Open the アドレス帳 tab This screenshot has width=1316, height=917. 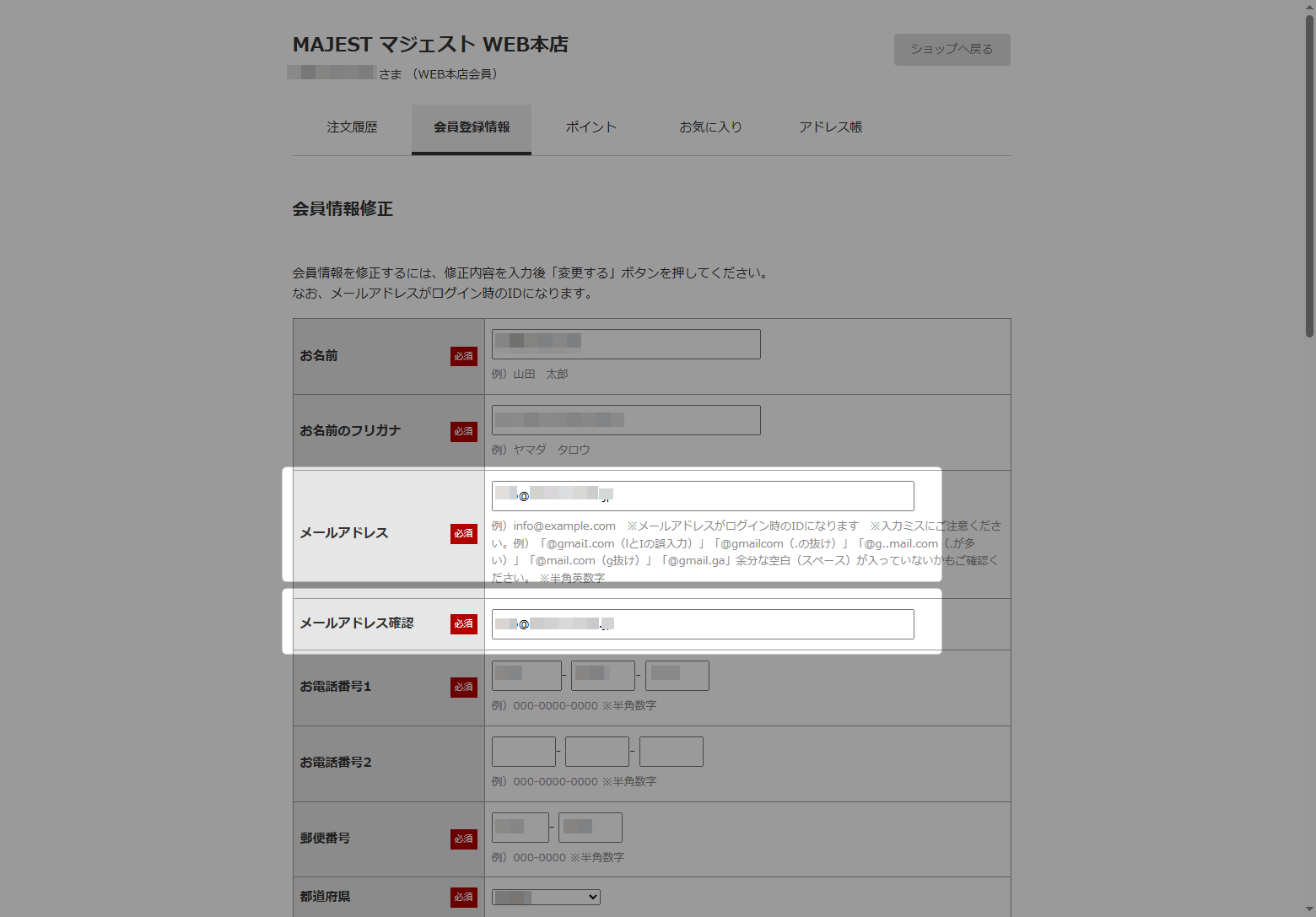tap(830, 127)
